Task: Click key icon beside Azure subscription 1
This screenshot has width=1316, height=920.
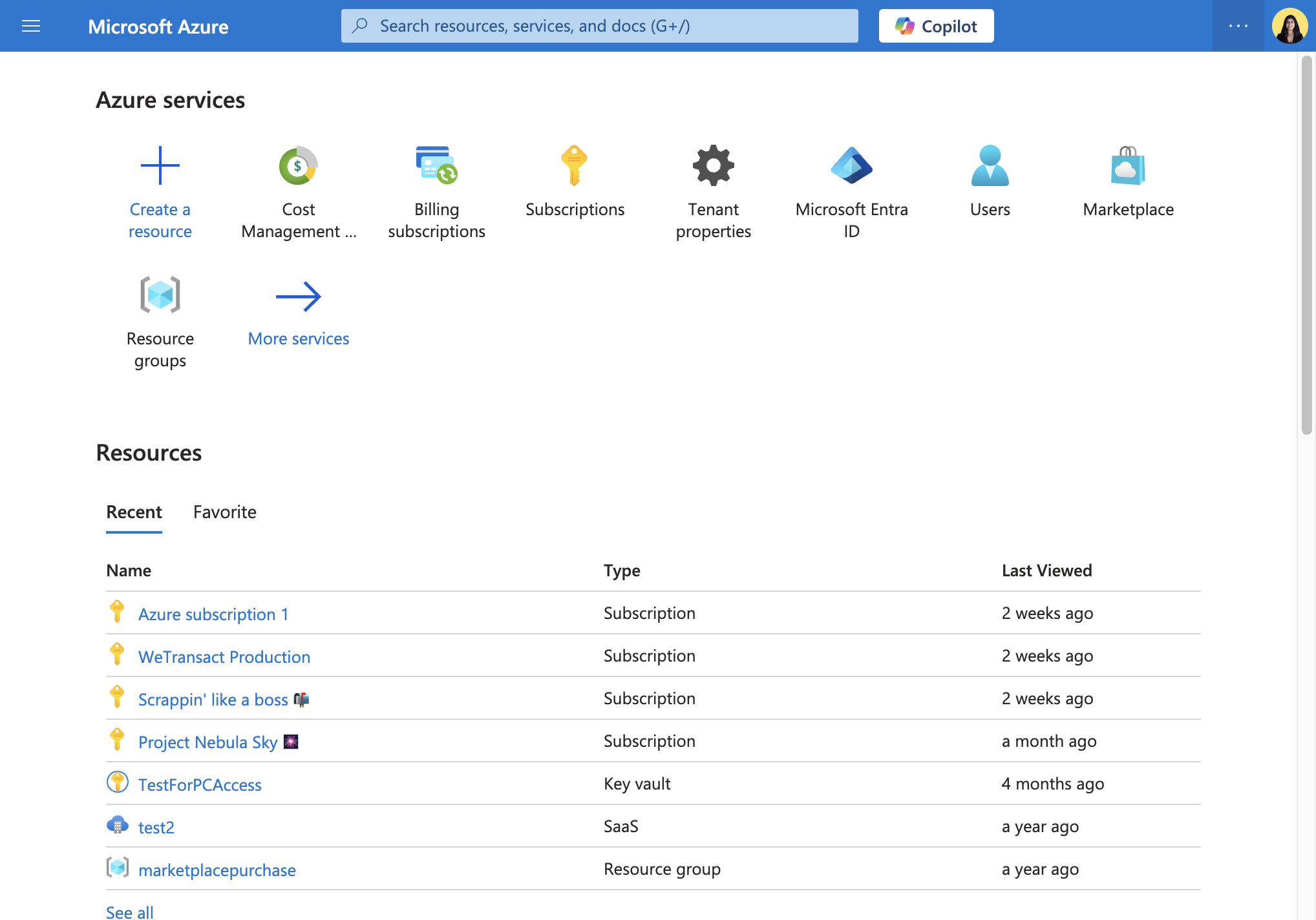Action: point(117,612)
